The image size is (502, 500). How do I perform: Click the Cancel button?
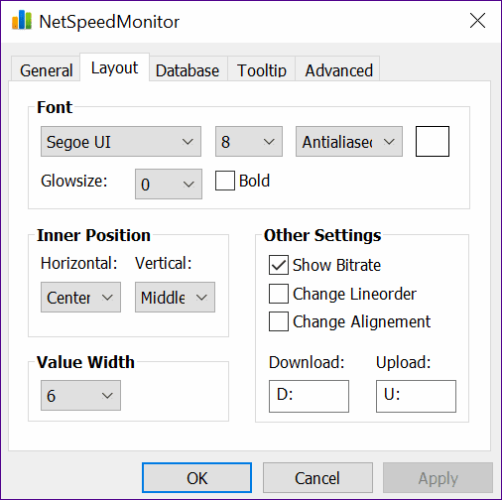(318, 478)
